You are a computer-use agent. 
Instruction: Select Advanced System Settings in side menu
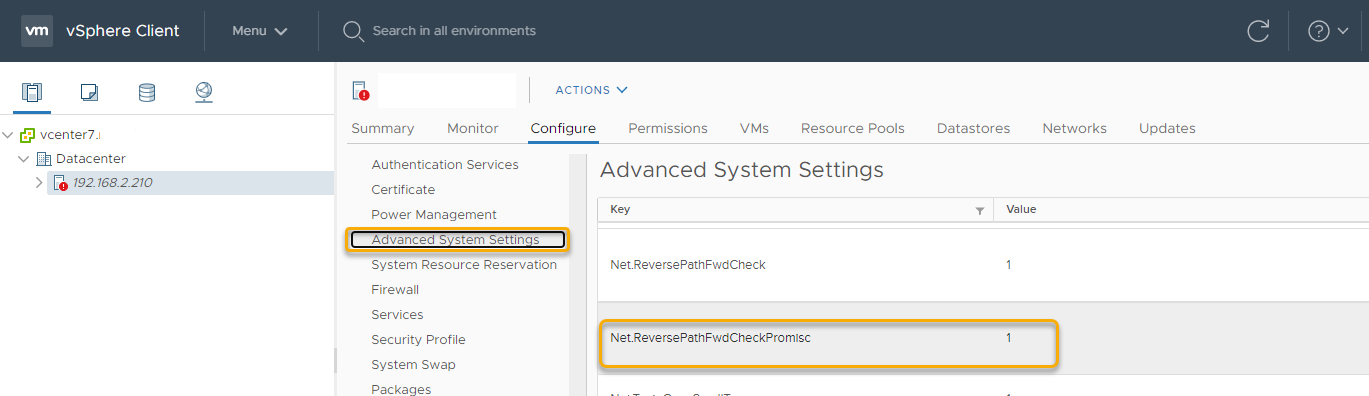tap(457, 240)
